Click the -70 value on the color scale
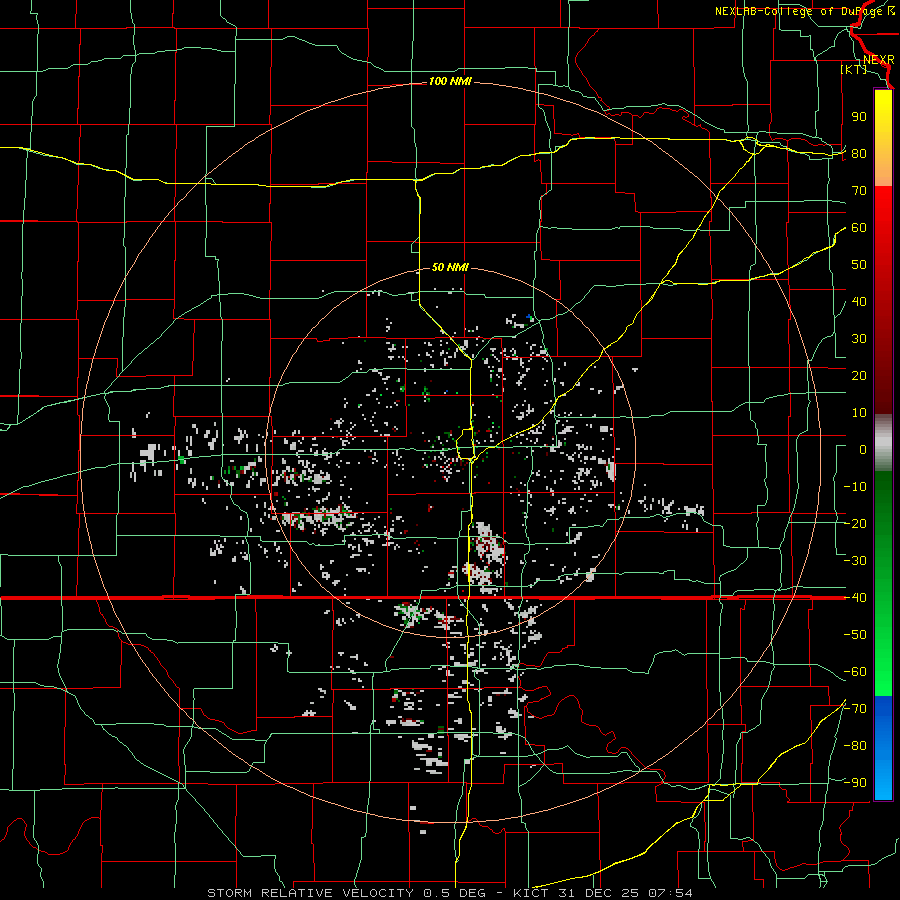Image resolution: width=900 pixels, height=900 pixels. (855, 709)
